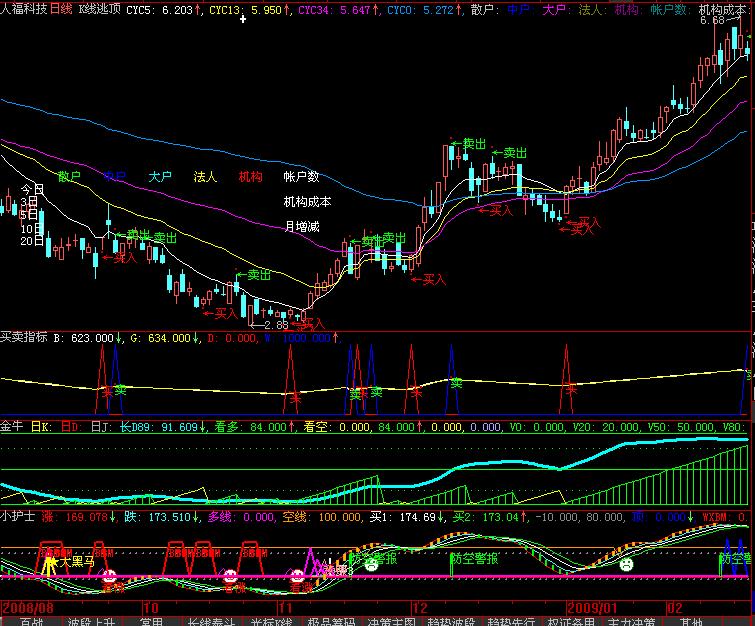The image size is (755, 626).
Task: Click the 跌: 173.510 value
Action: point(163,517)
